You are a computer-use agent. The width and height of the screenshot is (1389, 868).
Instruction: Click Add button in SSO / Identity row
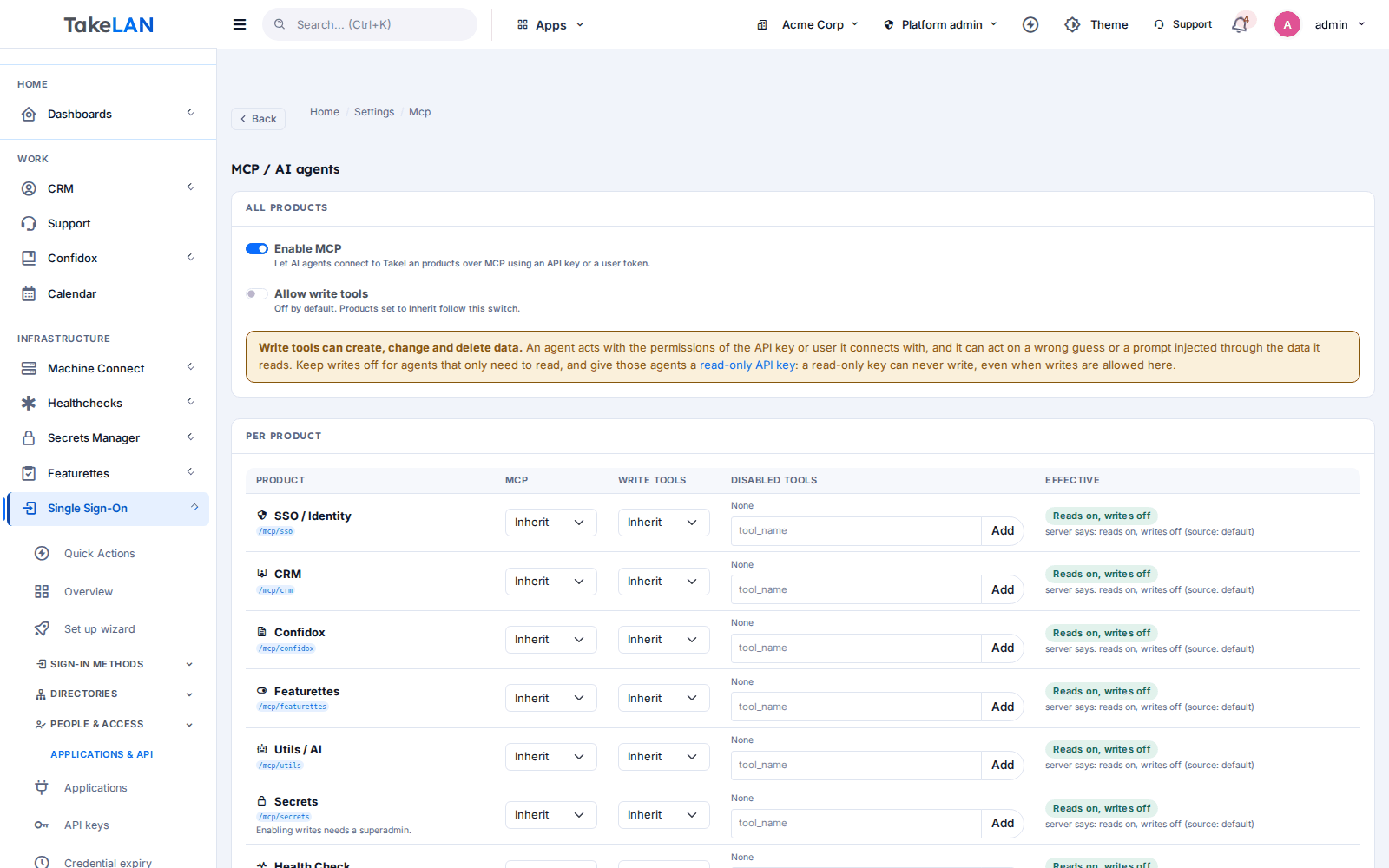pos(1003,530)
